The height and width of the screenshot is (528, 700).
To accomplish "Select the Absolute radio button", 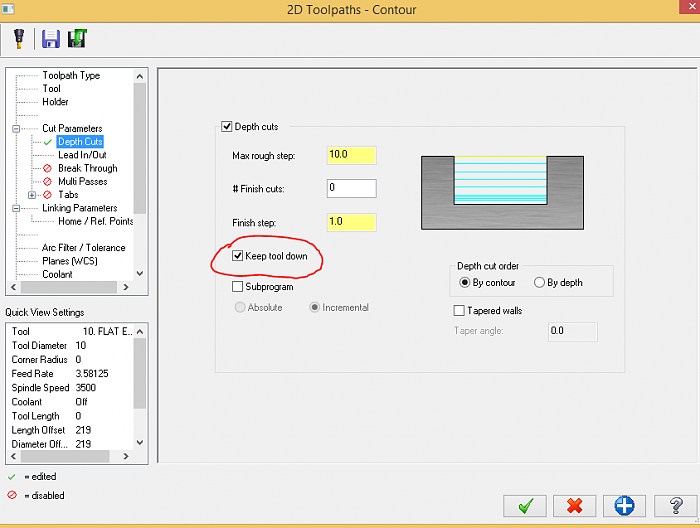I will 240,308.
